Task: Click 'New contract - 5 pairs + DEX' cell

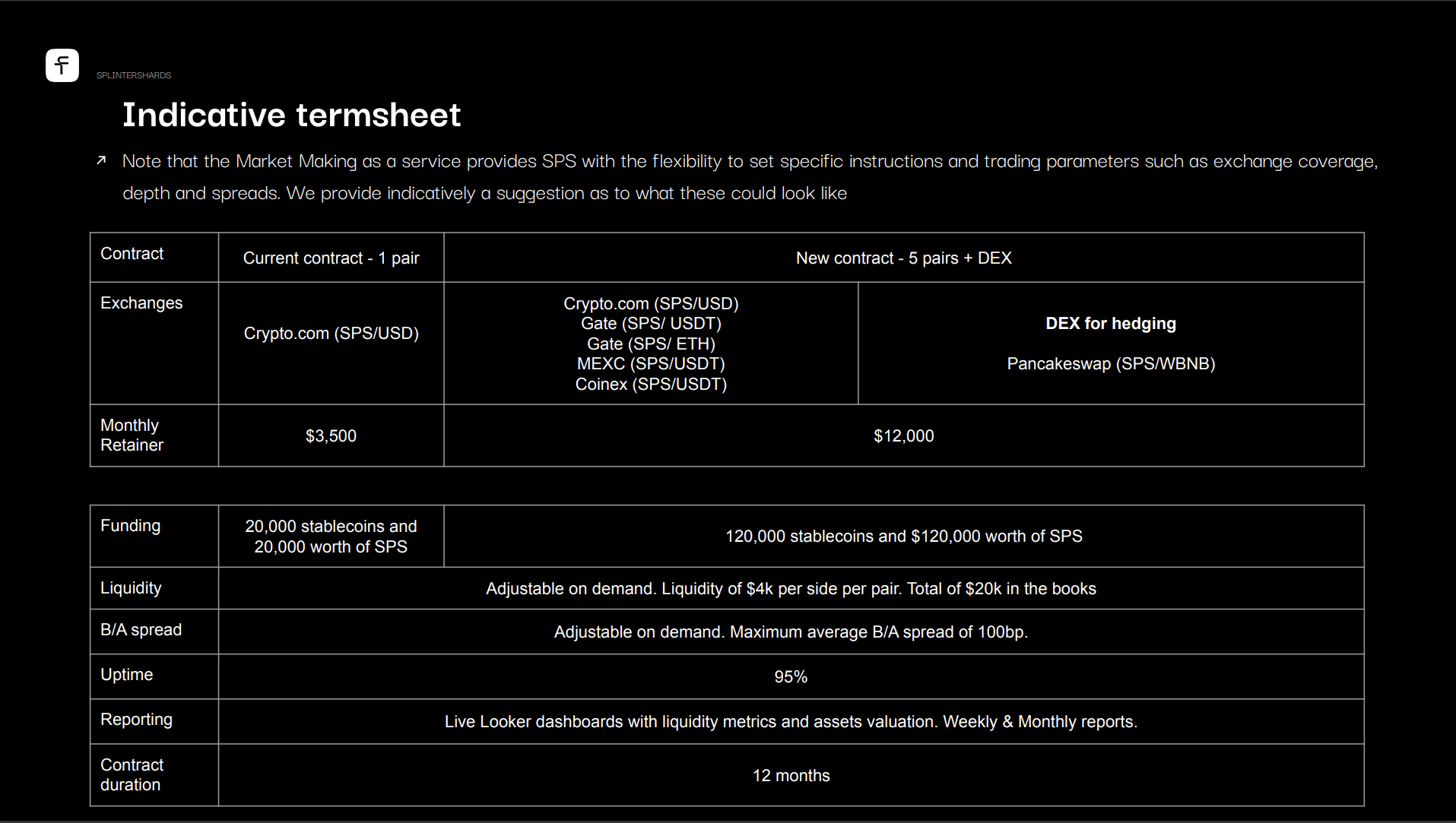Action: coord(904,258)
